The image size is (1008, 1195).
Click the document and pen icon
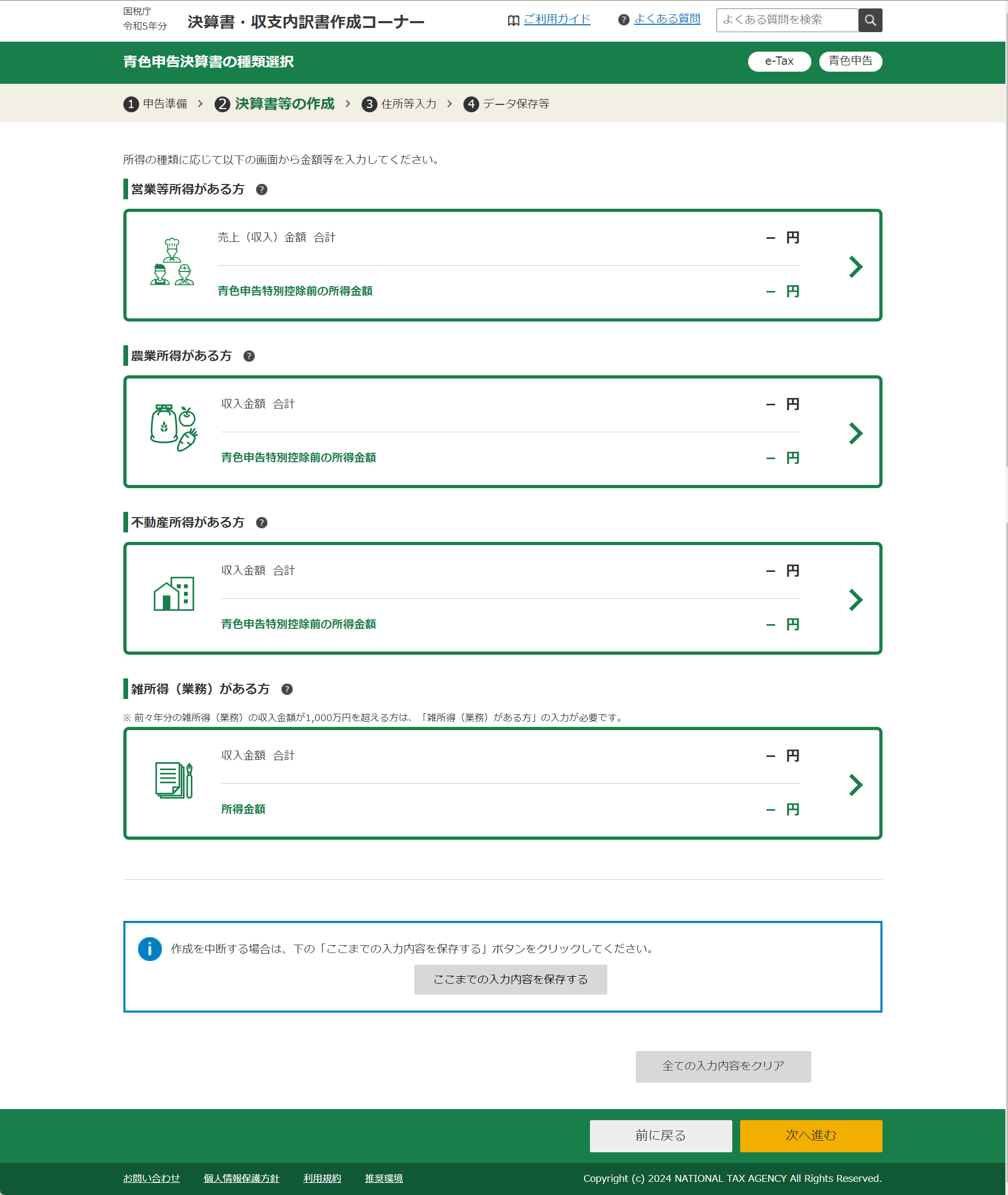click(x=174, y=780)
